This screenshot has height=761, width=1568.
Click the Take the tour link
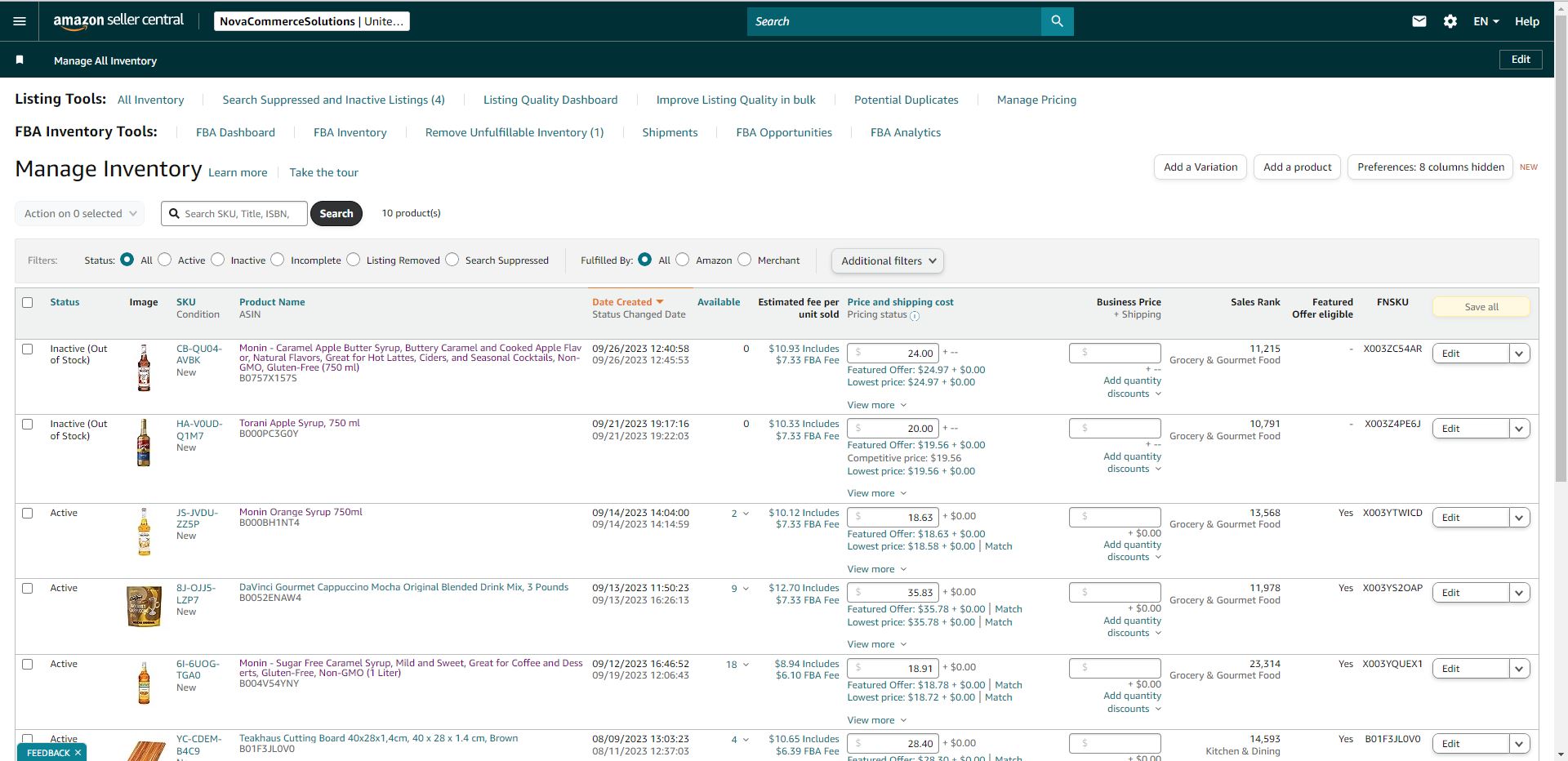pyautogui.click(x=323, y=172)
